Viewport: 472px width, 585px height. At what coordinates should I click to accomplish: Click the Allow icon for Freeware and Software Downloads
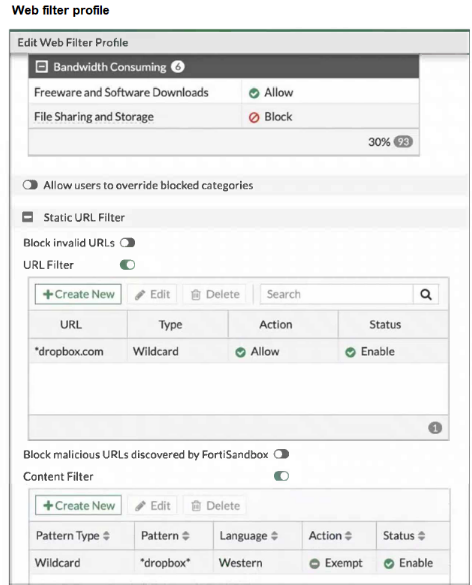(x=254, y=93)
